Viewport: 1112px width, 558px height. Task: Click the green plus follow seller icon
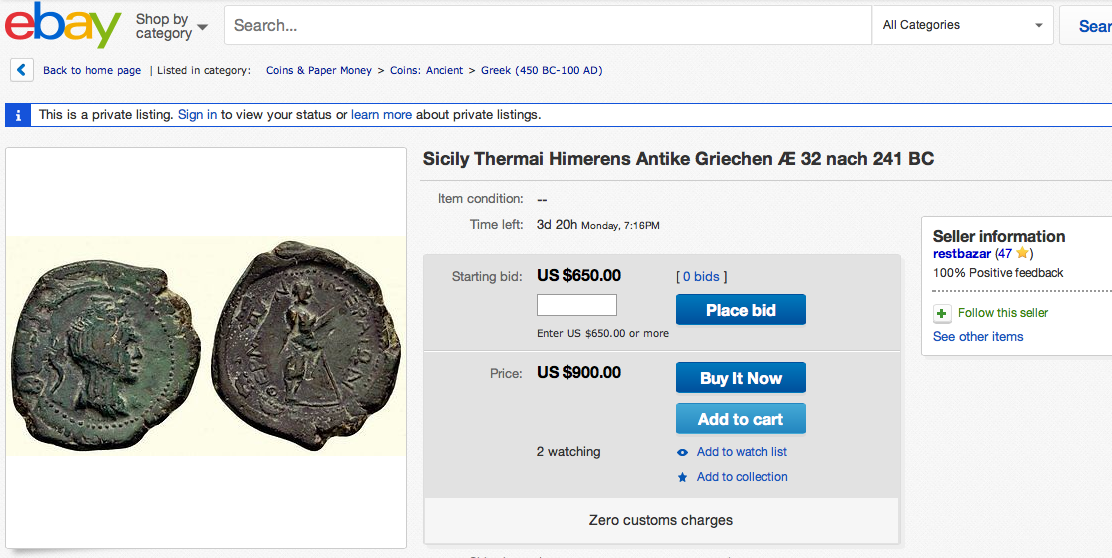click(942, 313)
